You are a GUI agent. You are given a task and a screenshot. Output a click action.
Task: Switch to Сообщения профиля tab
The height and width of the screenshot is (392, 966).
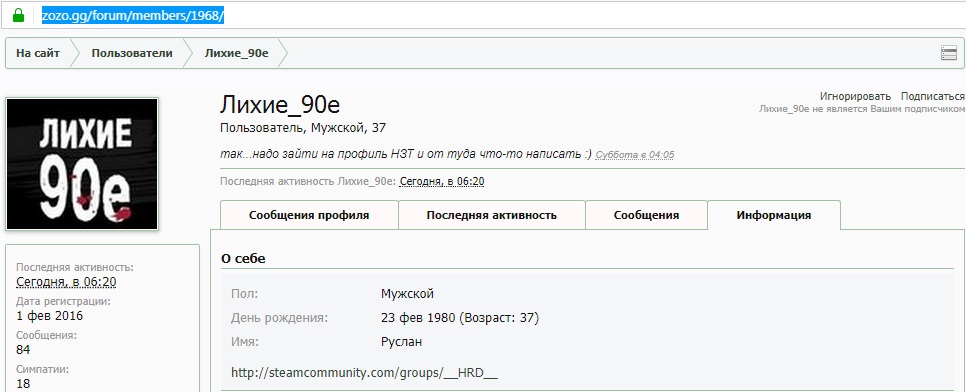tap(309, 215)
